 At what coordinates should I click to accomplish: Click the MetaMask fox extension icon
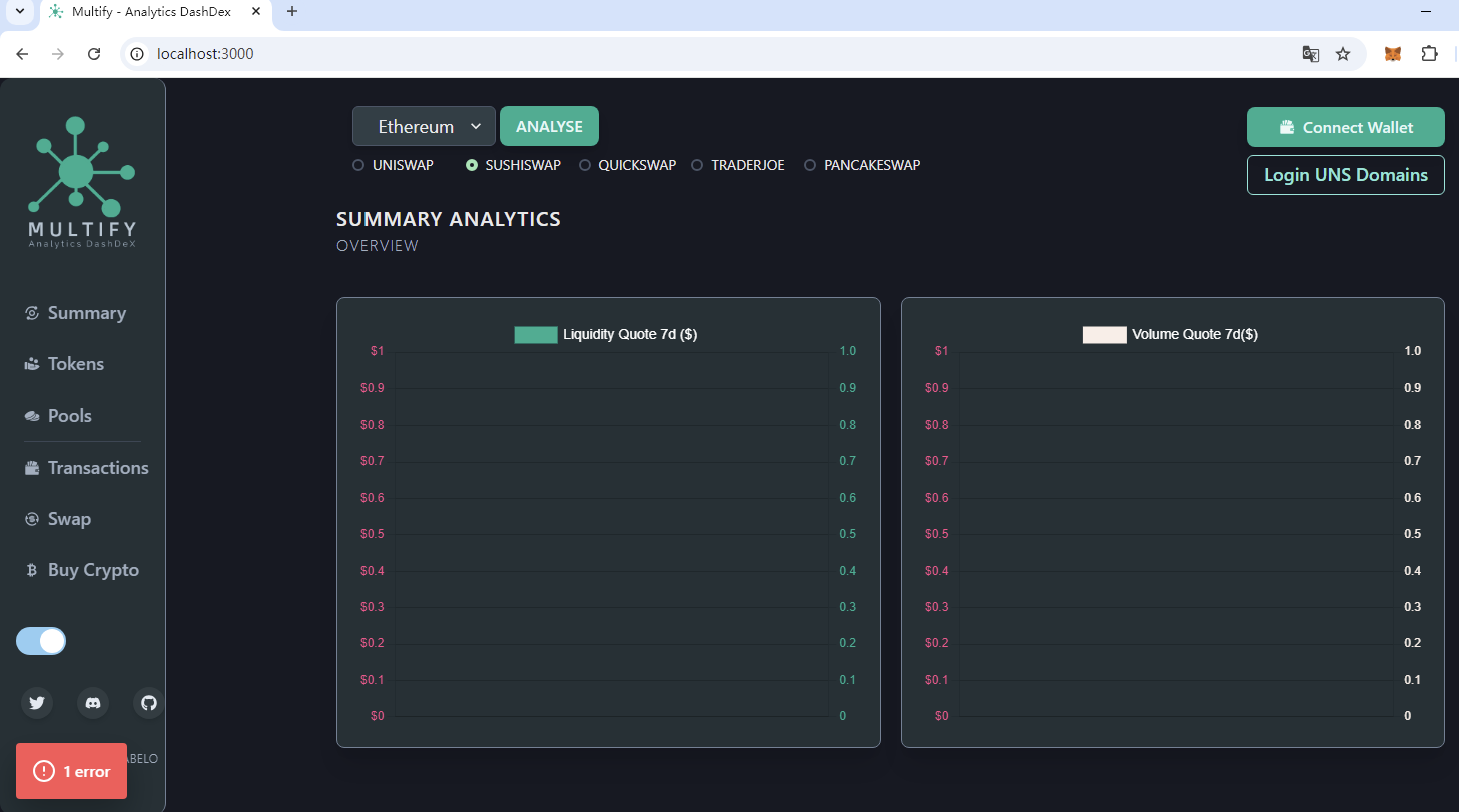click(1393, 54)
